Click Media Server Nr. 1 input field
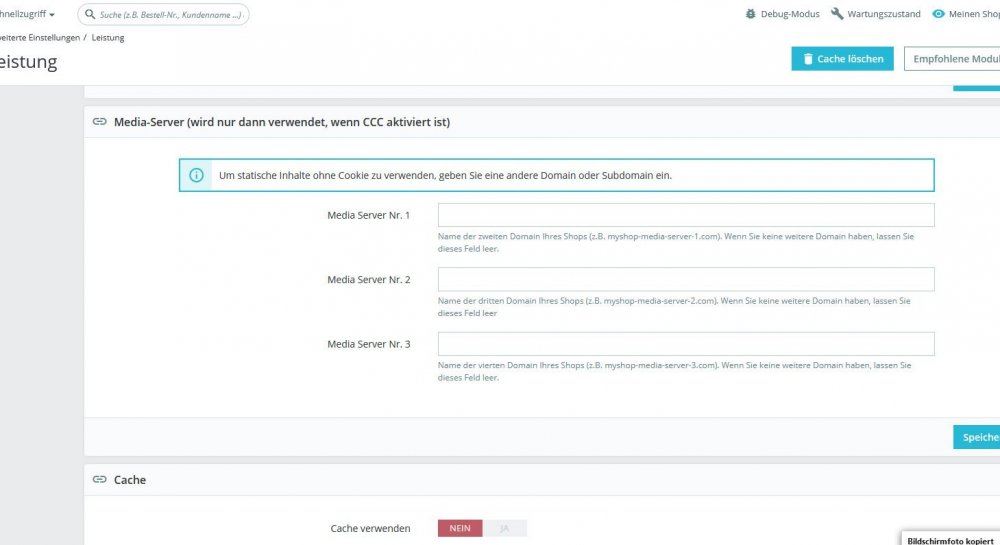 [686, 215]
